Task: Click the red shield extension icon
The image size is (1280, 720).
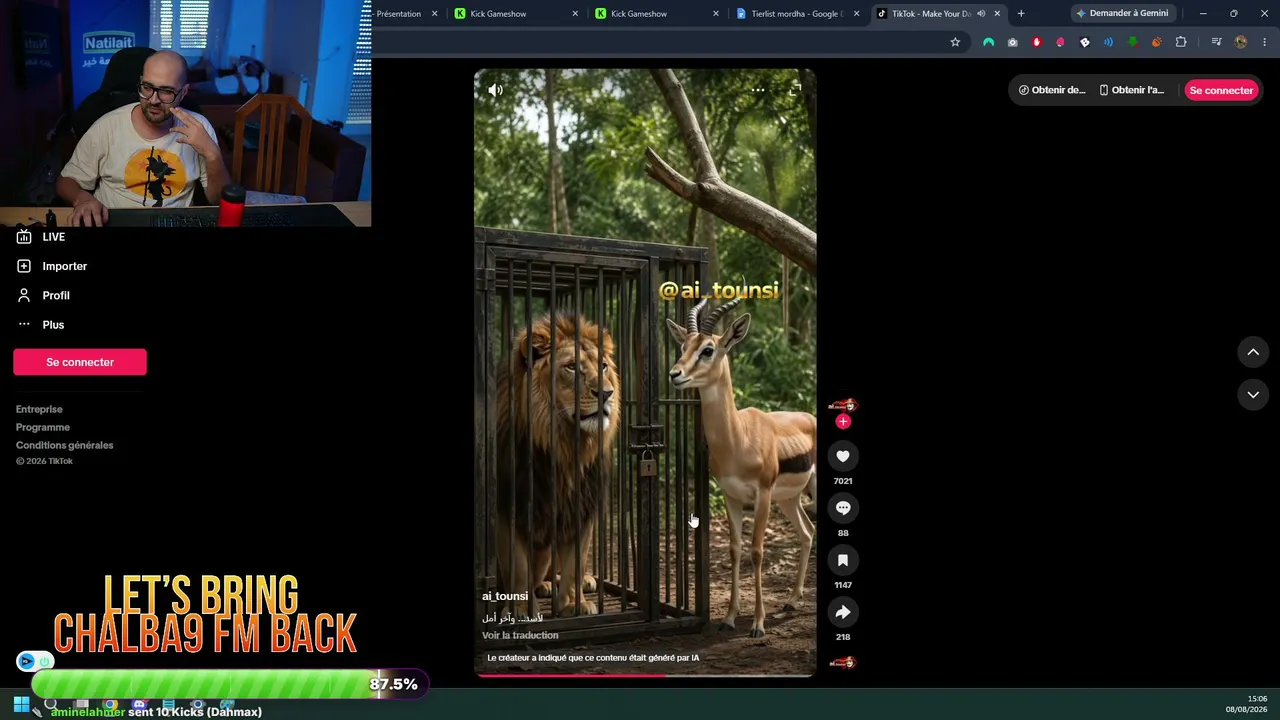Action: 1036,42
